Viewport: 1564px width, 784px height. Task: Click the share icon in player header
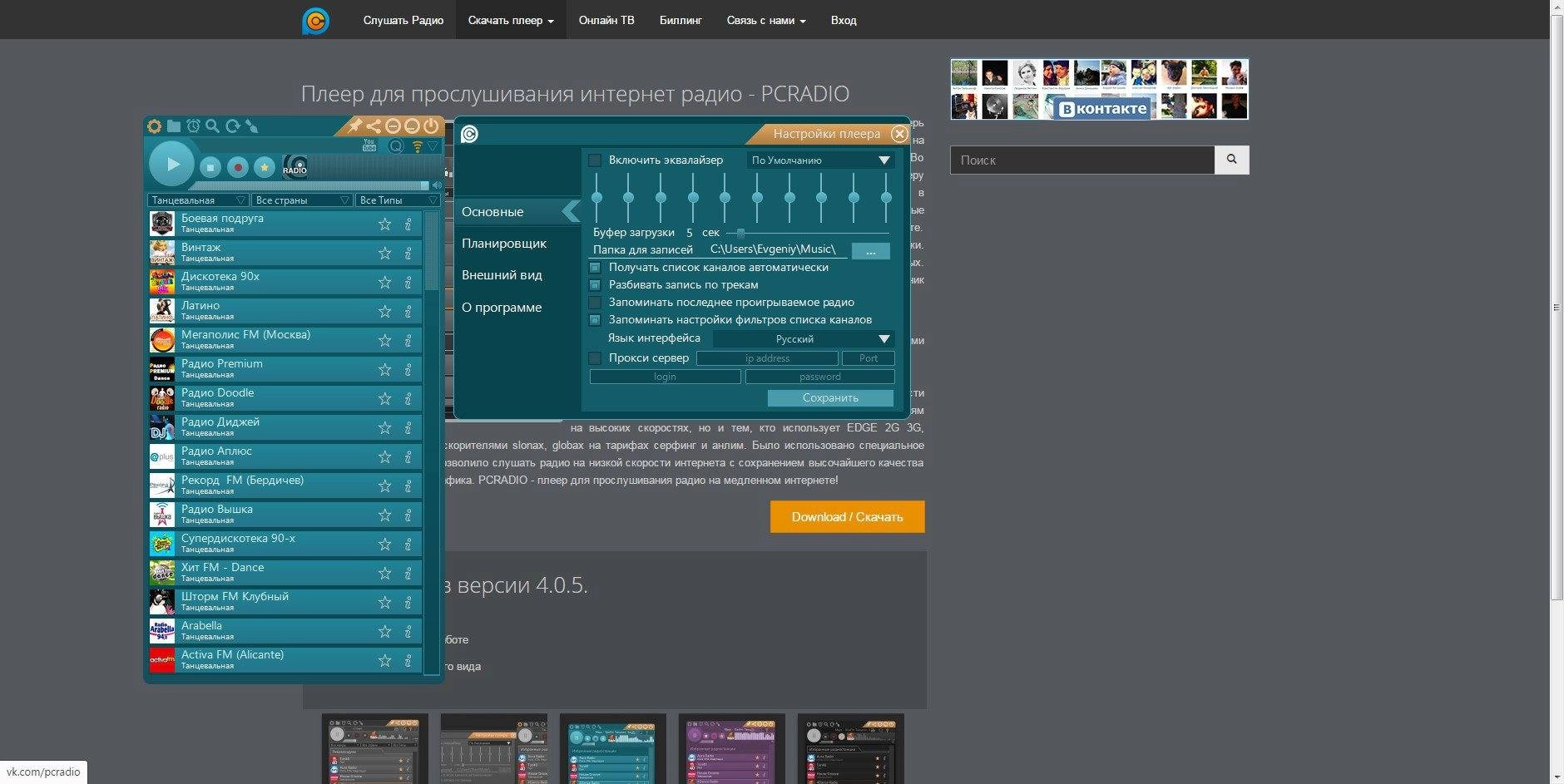pyautogui.click(x=374, y=126)
